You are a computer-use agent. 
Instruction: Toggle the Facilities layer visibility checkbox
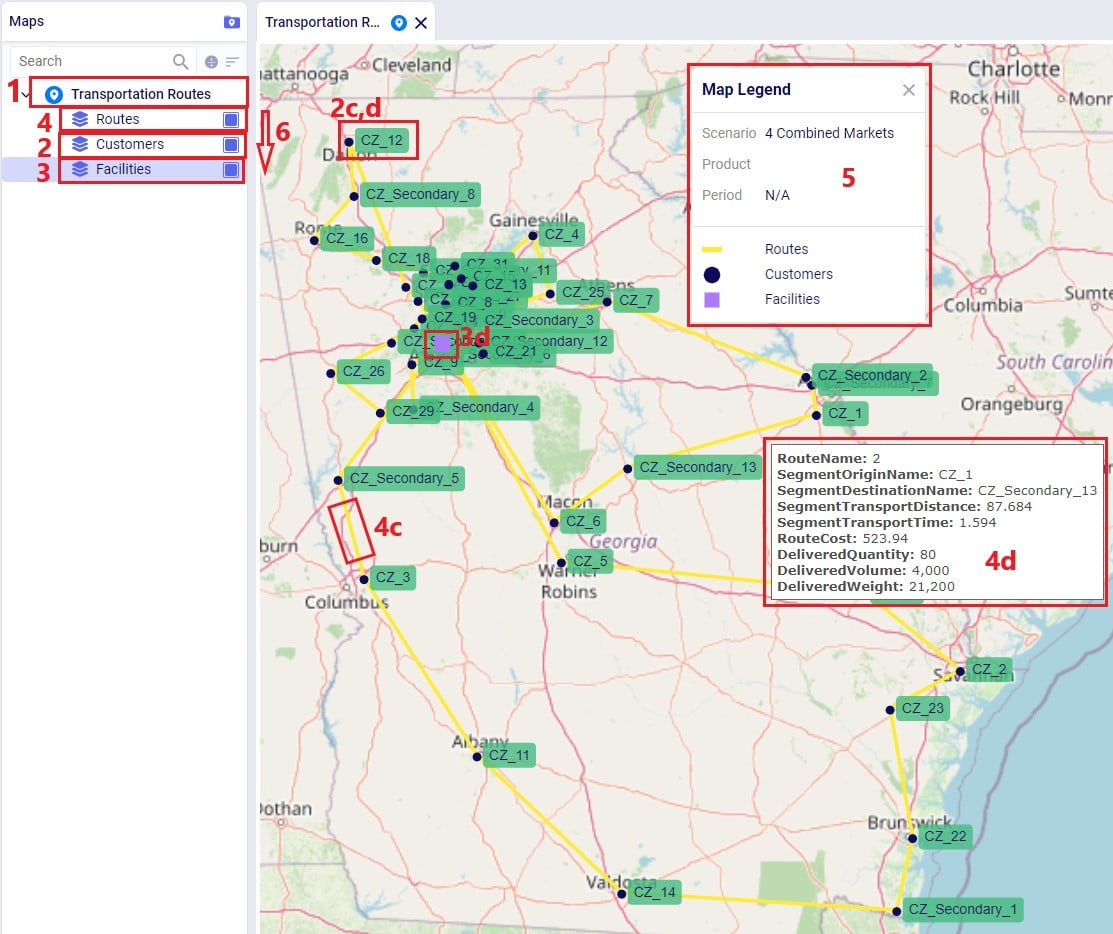(231, 170)
